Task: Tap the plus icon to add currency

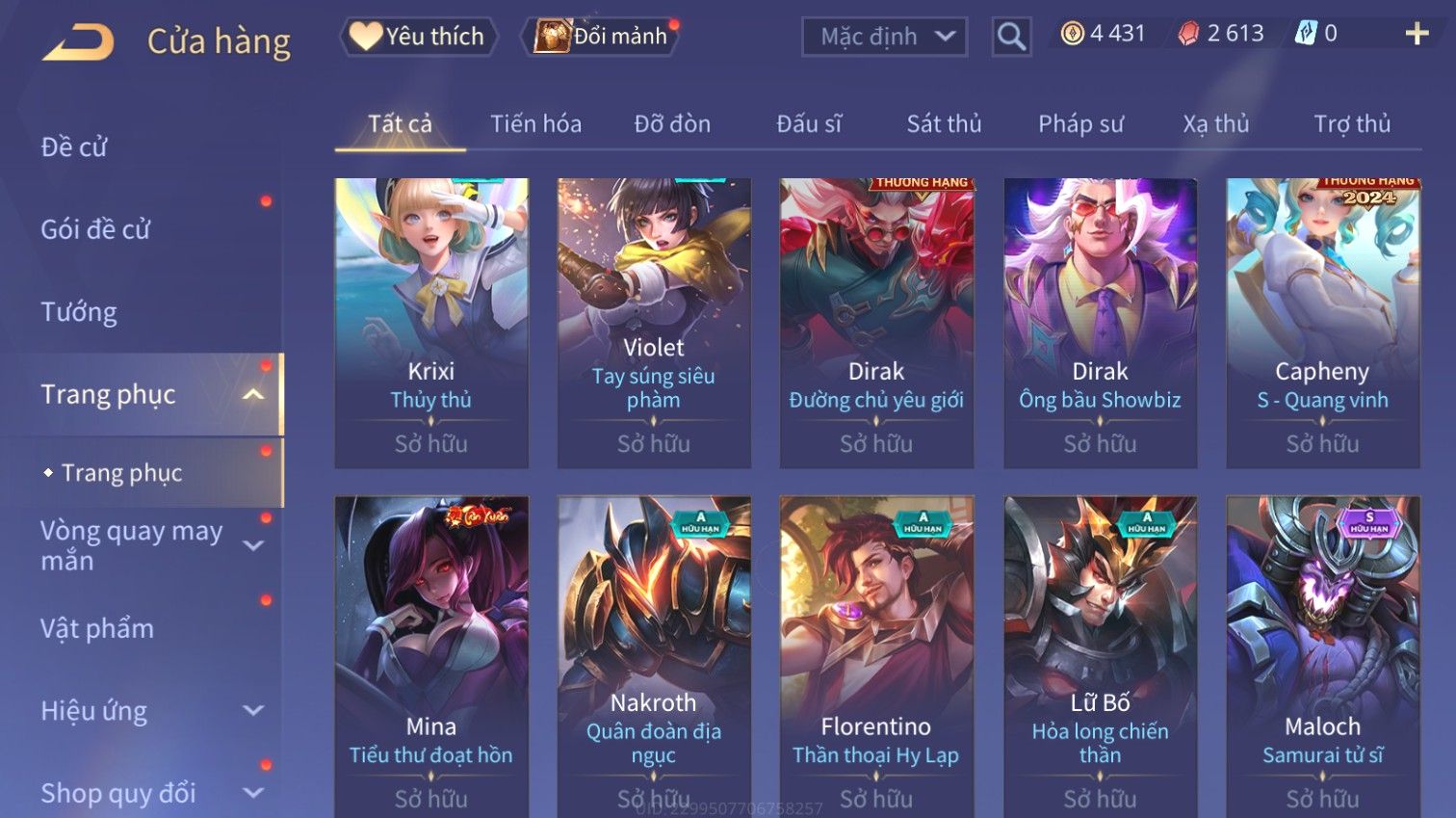Action: click(1417, 34)
